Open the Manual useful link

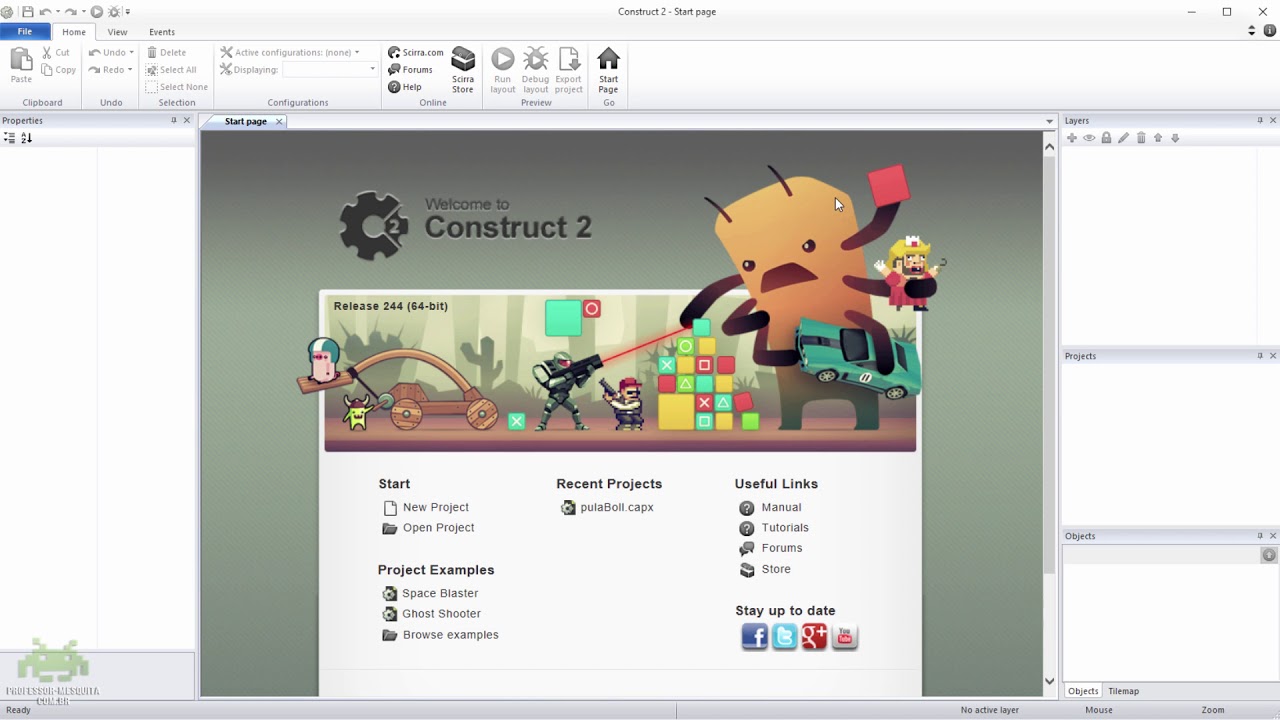click(781, 507)
